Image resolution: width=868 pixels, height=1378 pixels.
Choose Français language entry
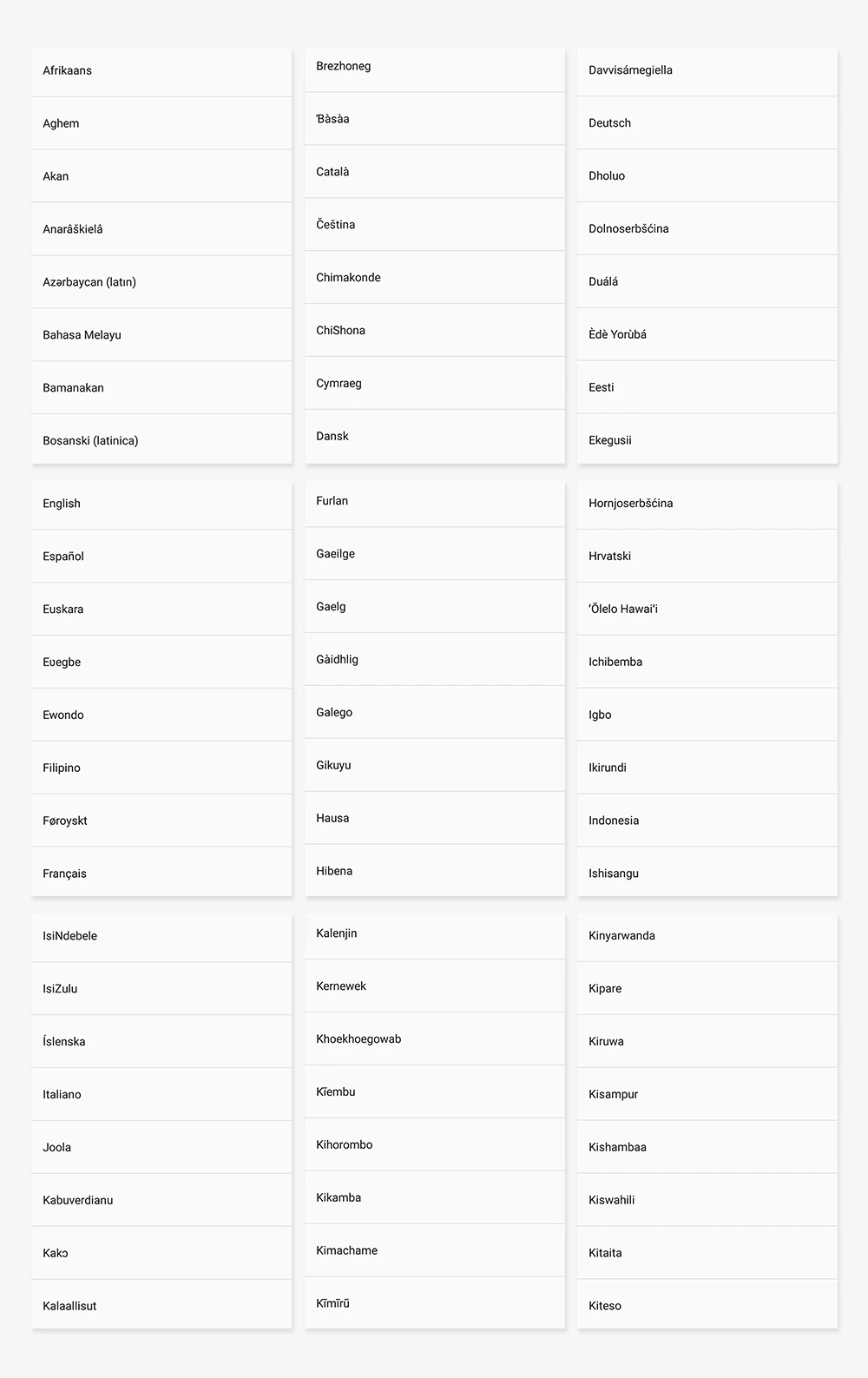(x=161, y=873)
